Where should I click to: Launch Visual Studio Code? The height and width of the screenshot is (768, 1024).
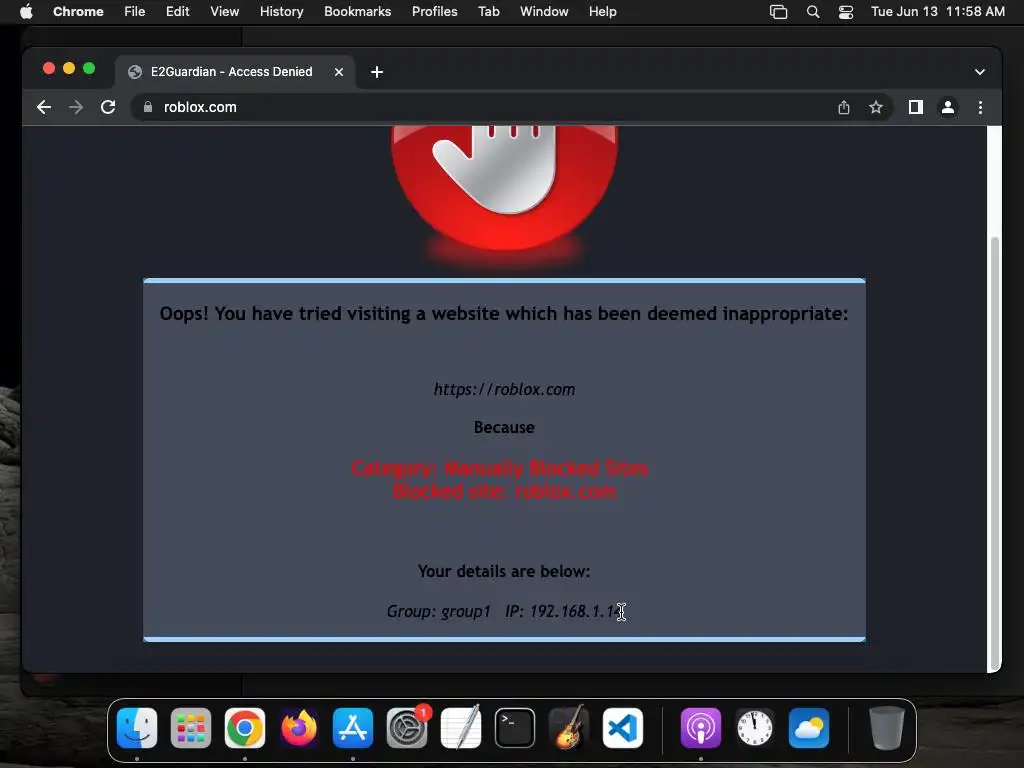[622, 728]
